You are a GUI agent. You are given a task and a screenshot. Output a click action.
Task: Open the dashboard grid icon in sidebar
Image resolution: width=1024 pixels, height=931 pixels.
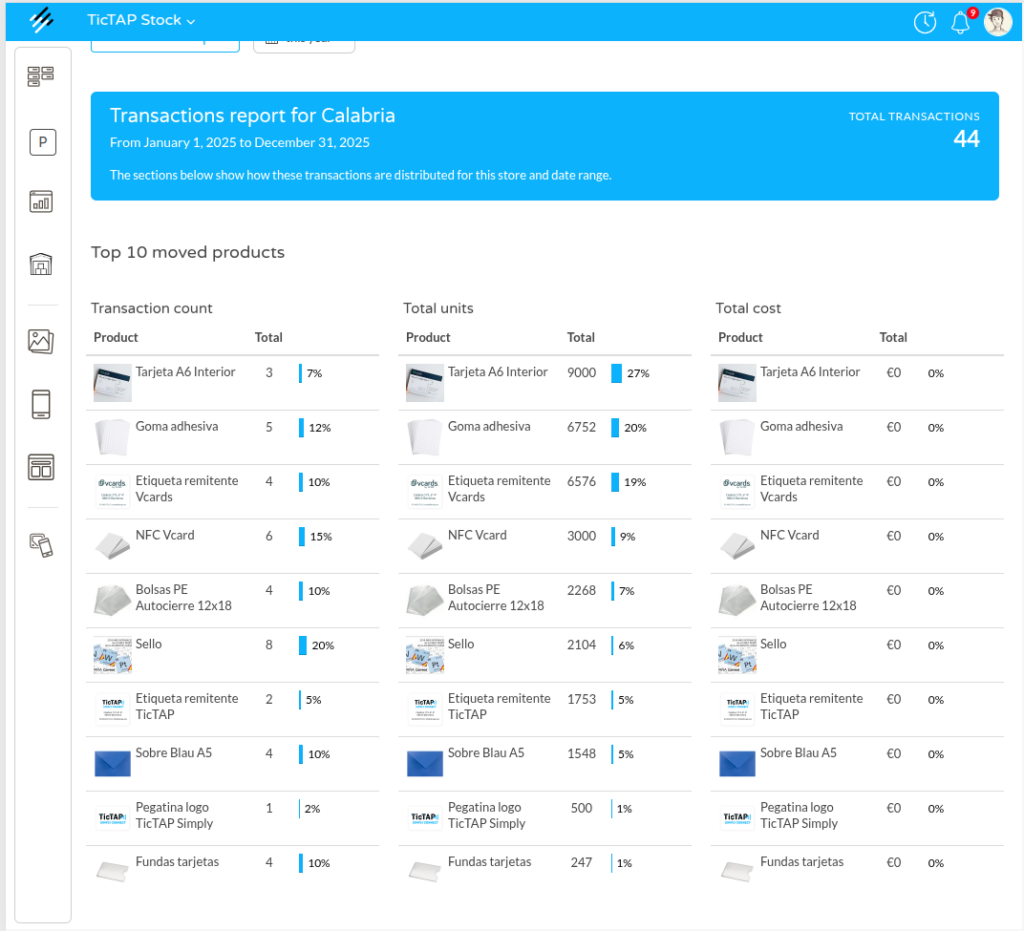pos(41,76)
